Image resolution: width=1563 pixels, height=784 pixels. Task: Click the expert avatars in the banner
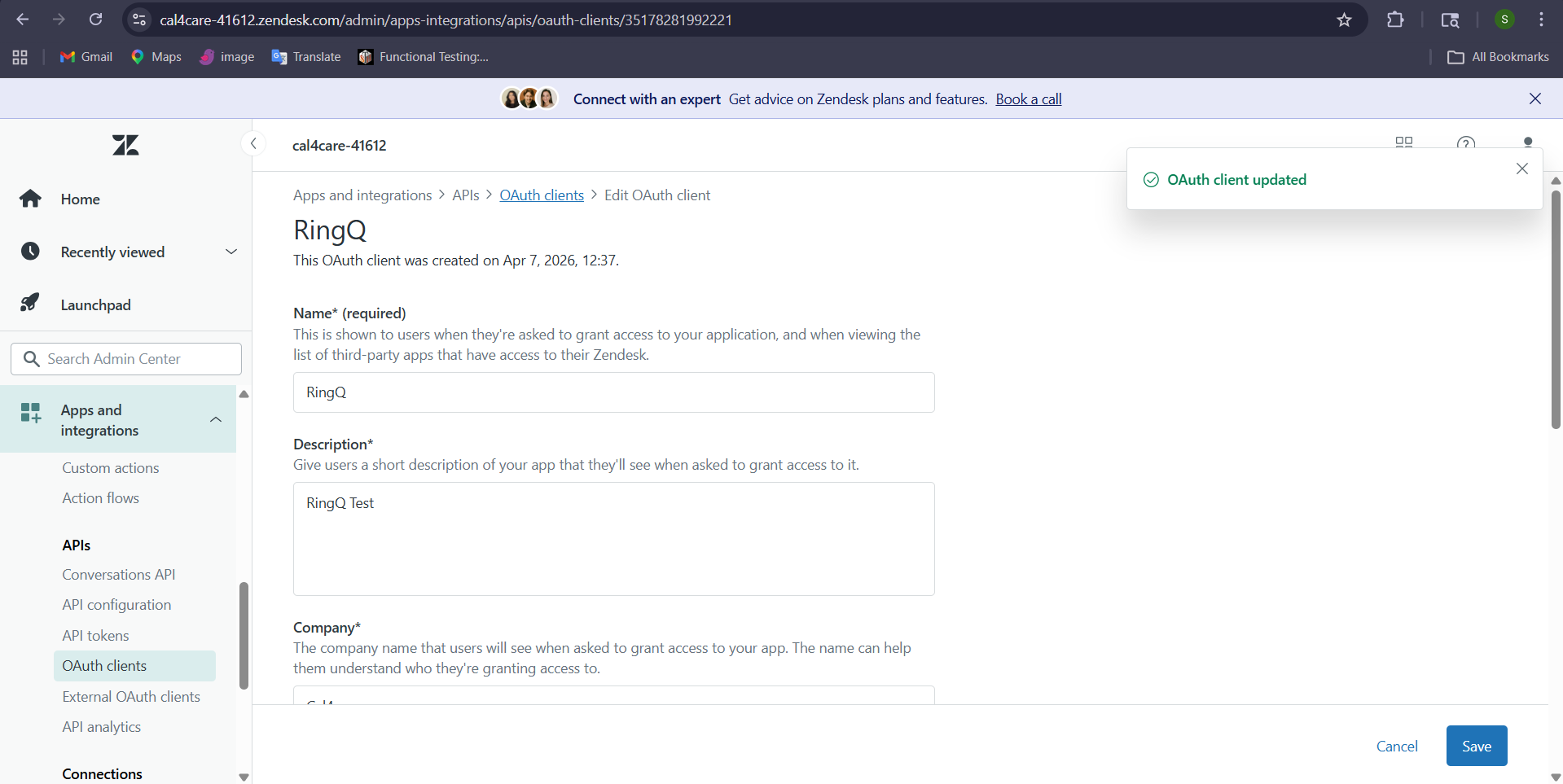coord(529,99)
